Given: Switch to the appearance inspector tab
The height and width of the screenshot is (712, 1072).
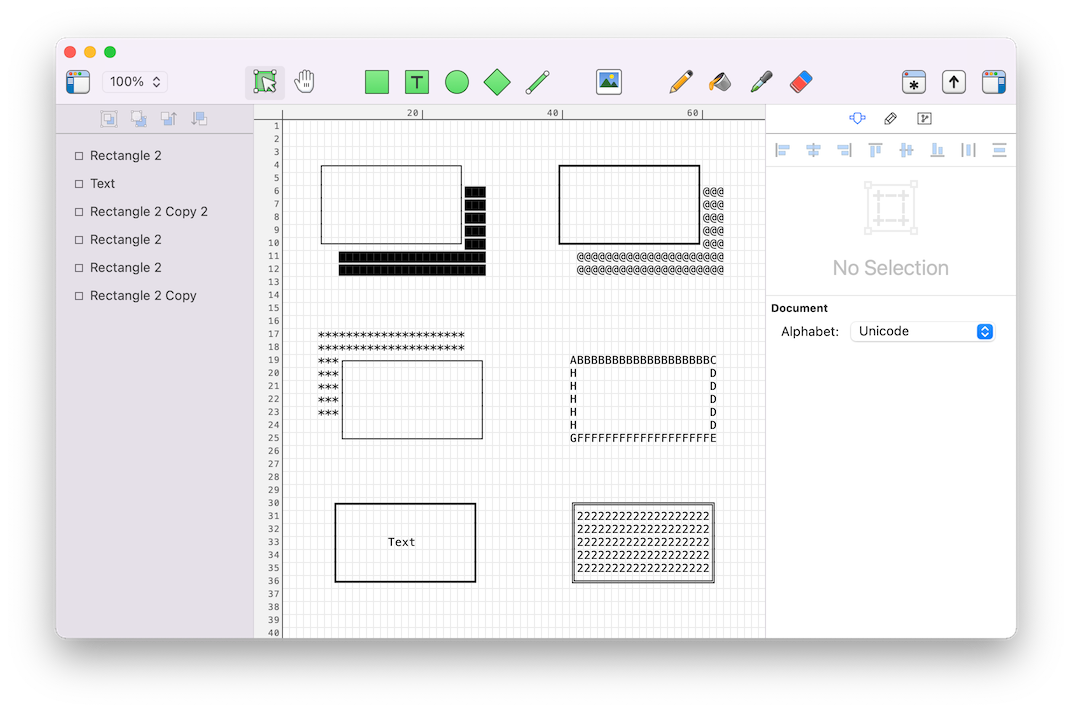Looking at the screenshot, I should coord(890,119).
